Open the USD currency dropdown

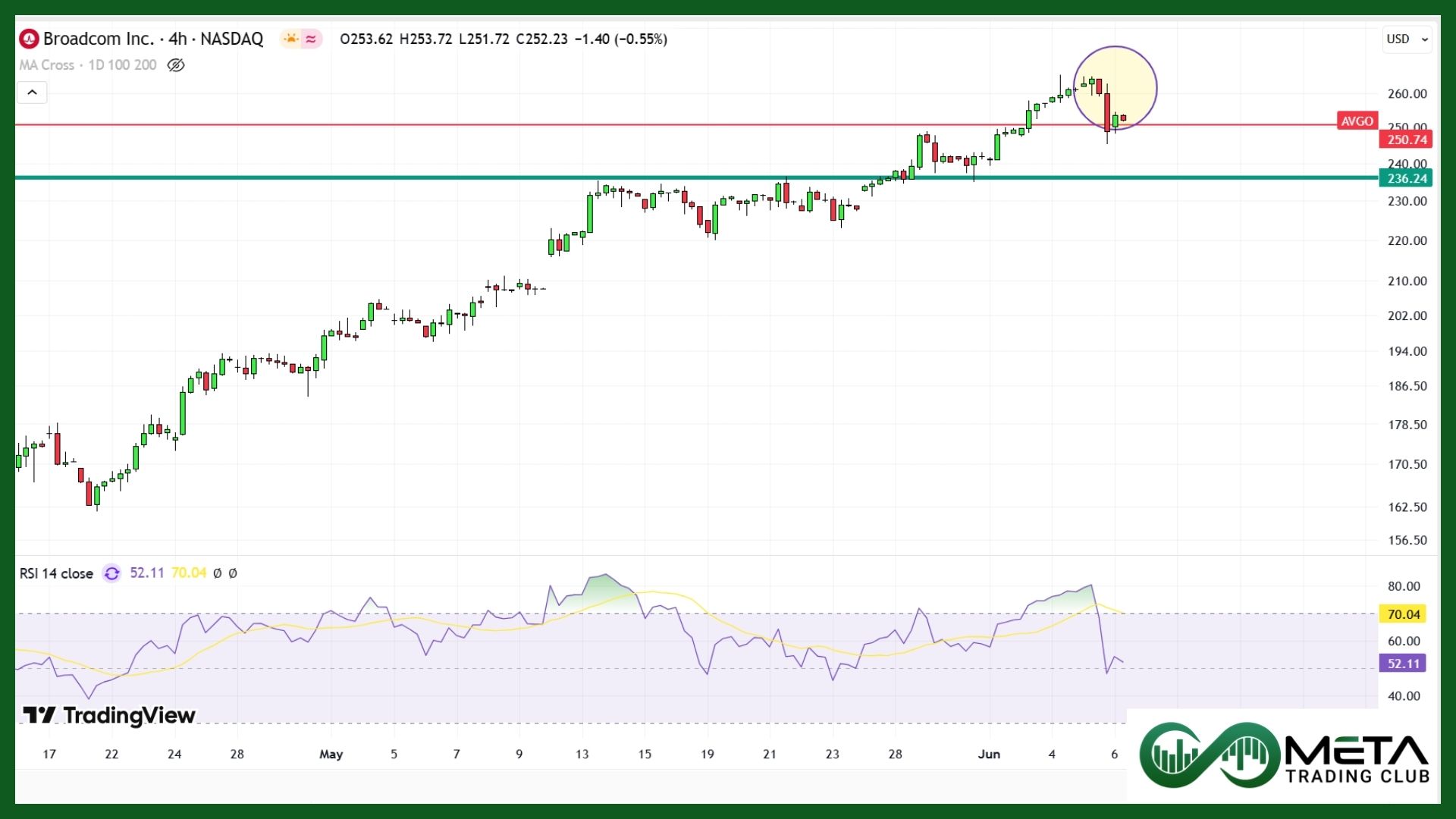pyautogui.click(x=1407, y=39)
